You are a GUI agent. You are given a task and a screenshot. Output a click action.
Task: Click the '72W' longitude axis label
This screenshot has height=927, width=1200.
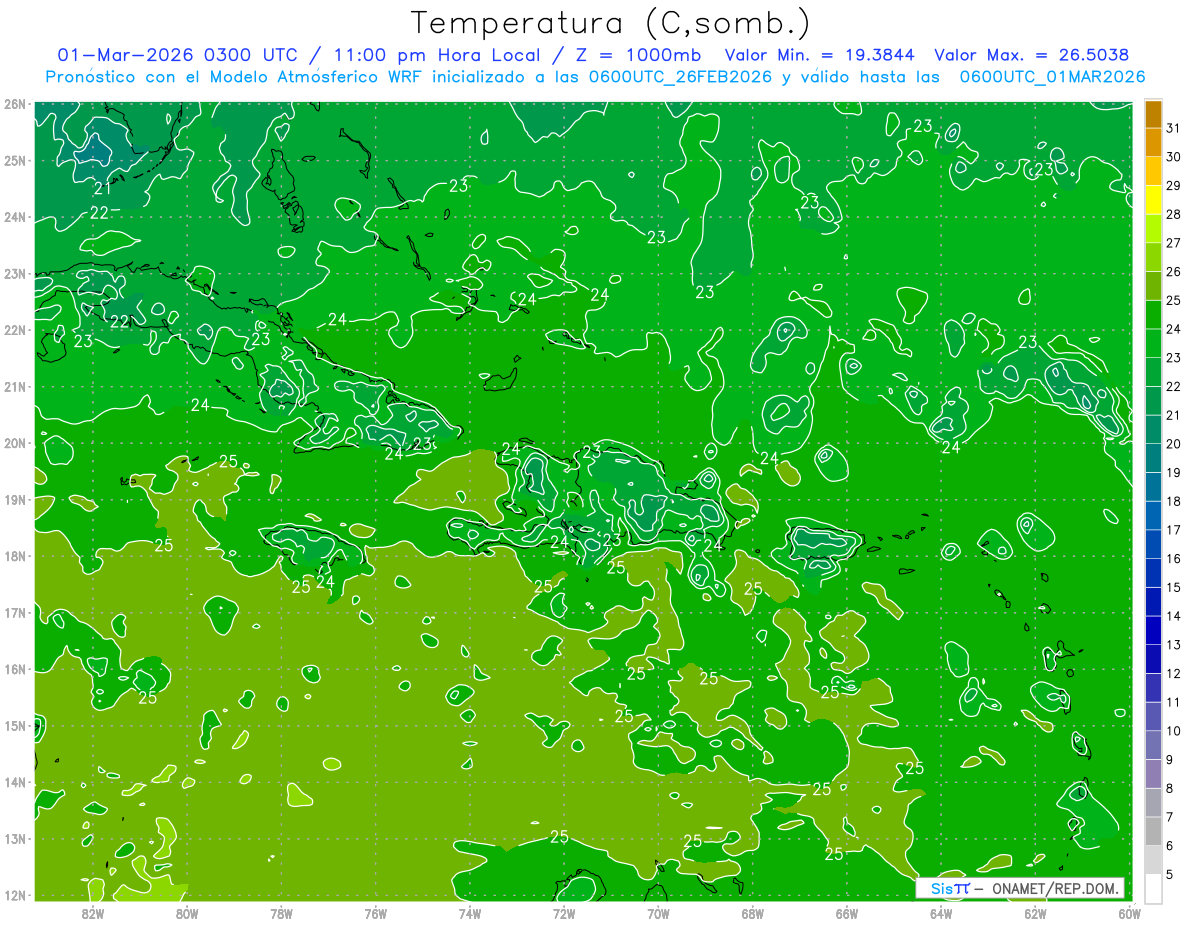click(x=564, y=913)
